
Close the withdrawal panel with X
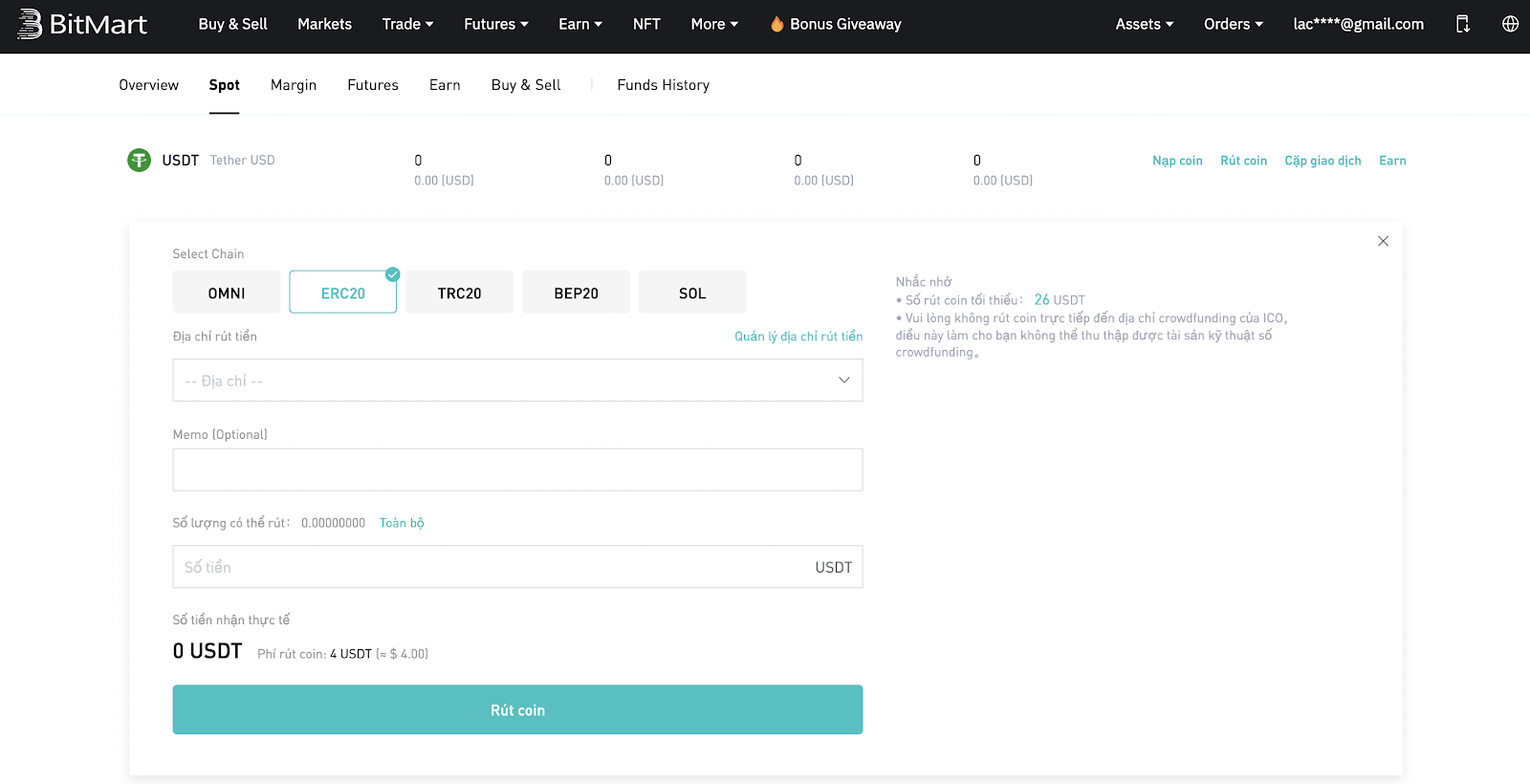(x=1383, y=241)
